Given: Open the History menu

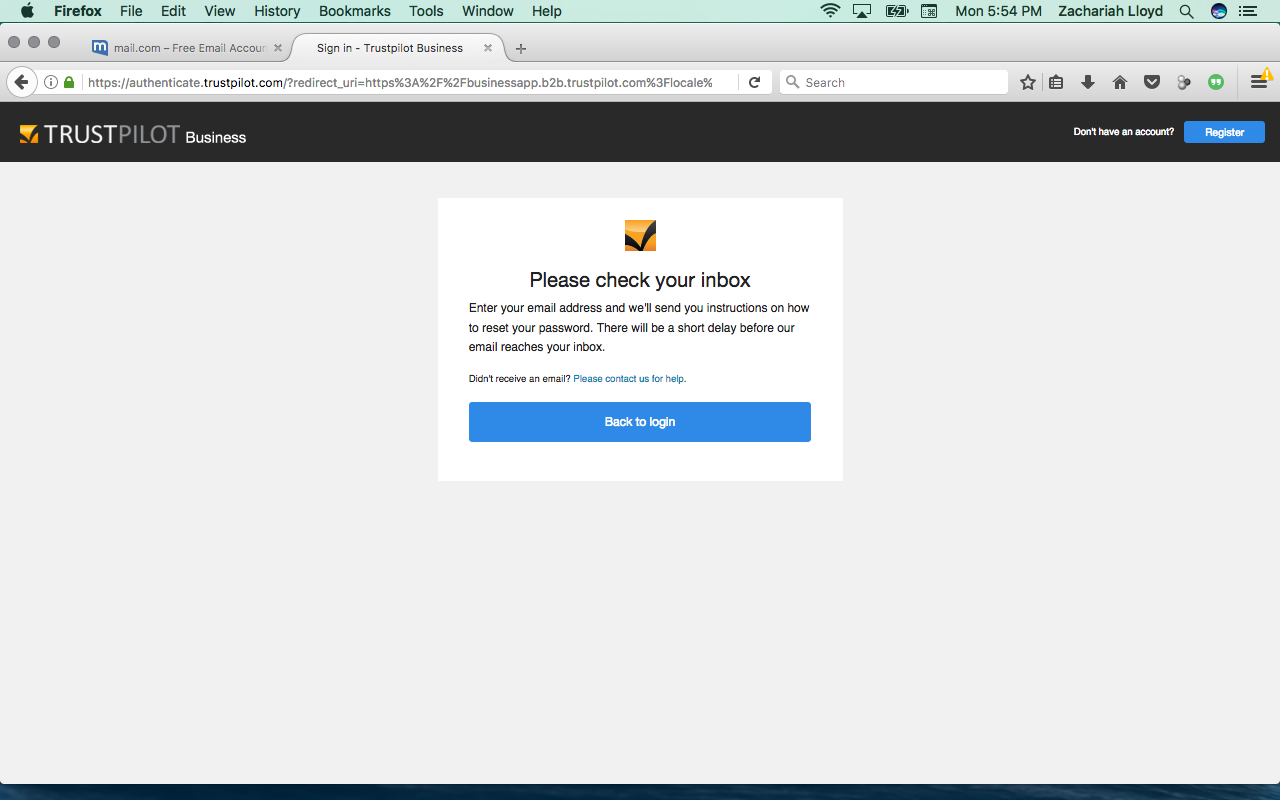Looking at the screenshot, I should pos(277,11).
